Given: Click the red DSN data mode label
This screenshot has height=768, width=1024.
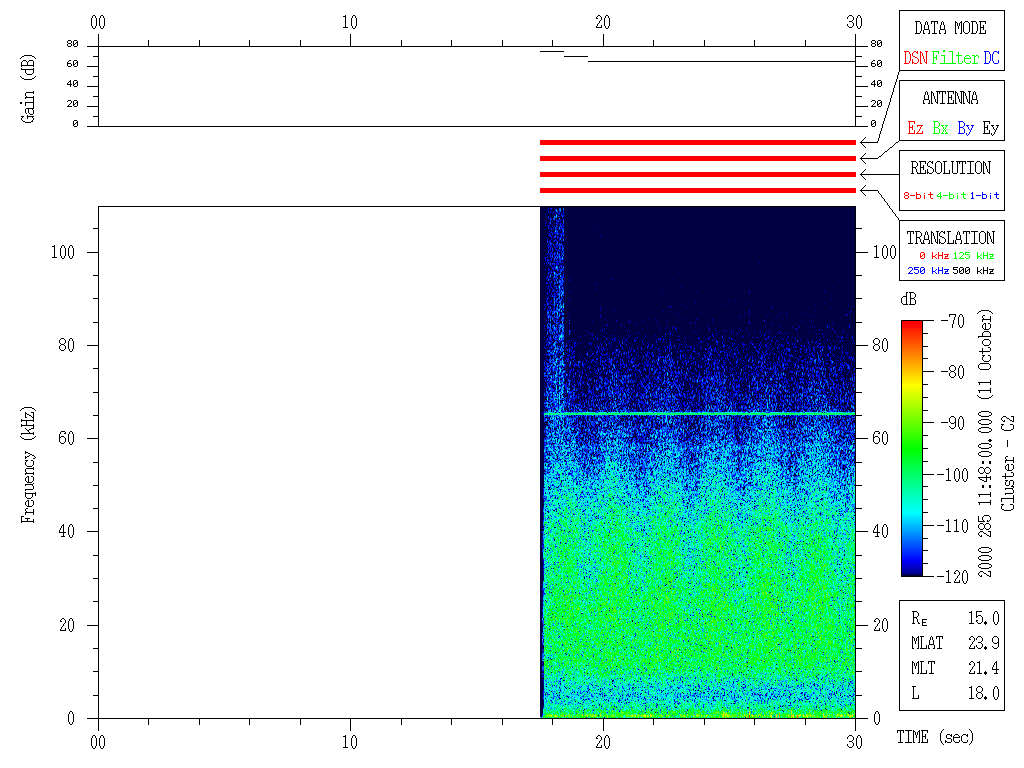Looking at the screenshot, I should click(915, 59).
